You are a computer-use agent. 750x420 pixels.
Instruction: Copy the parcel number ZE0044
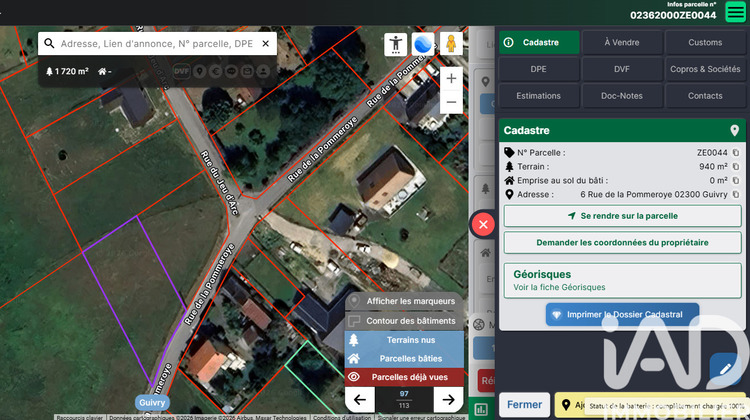tap(735, 153)
